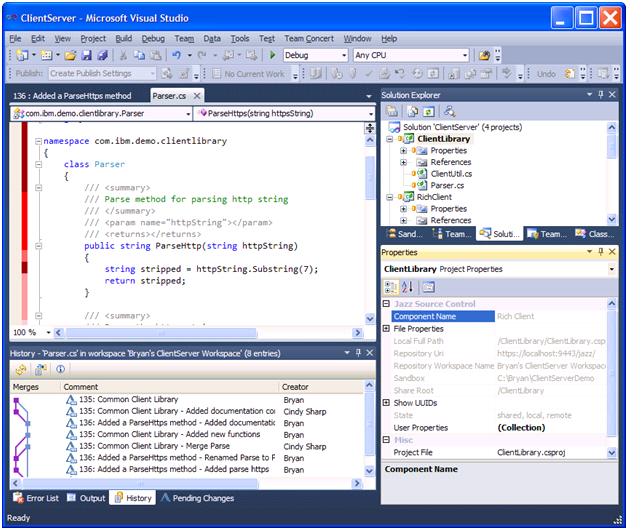Click the refresh icon in History toolbar
This screenshot has height=530, width=628.
(x=21, y=369)
